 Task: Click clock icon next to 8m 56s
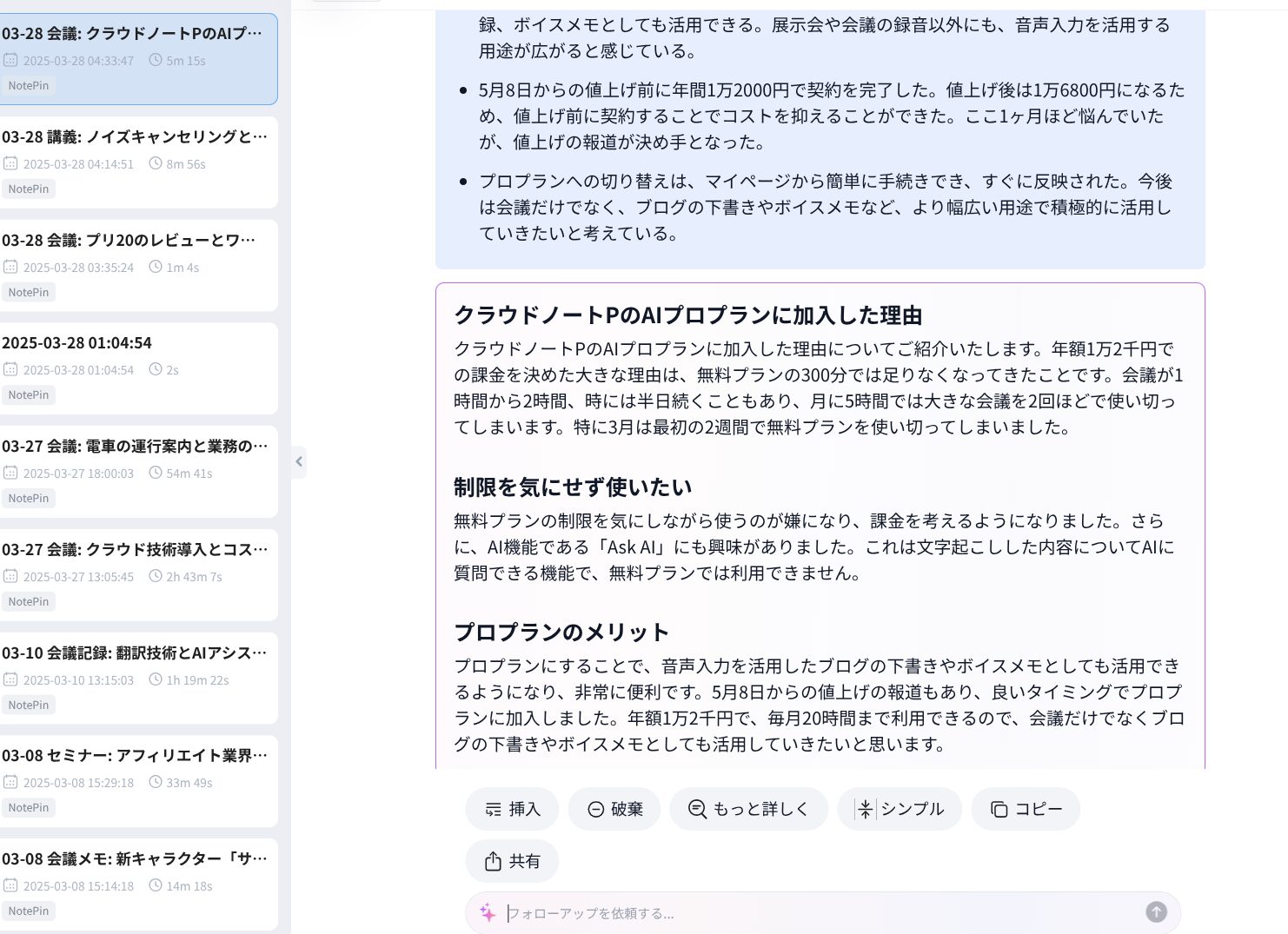156,163
